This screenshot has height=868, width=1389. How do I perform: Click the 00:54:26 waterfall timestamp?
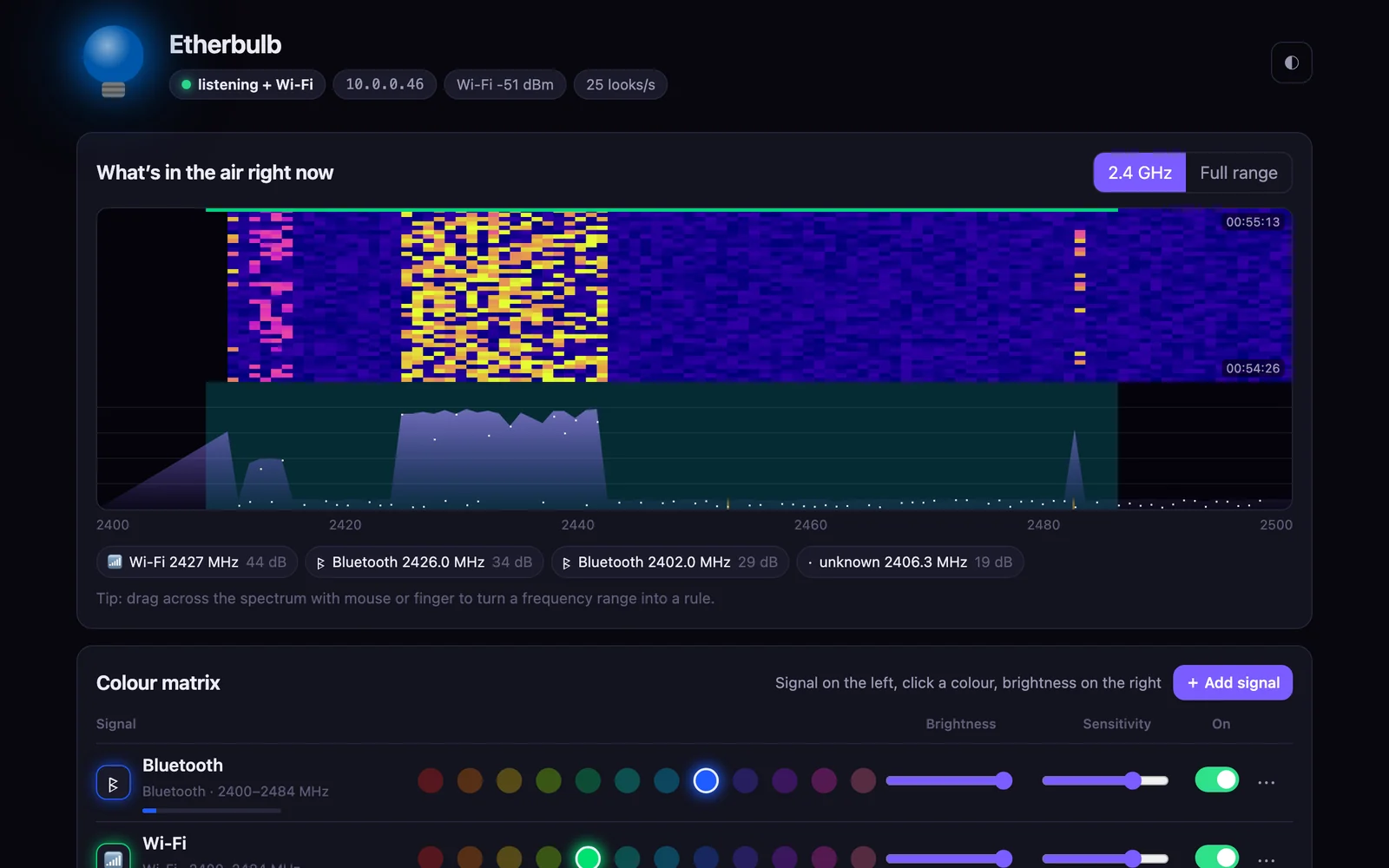(x=1253, y=369)
